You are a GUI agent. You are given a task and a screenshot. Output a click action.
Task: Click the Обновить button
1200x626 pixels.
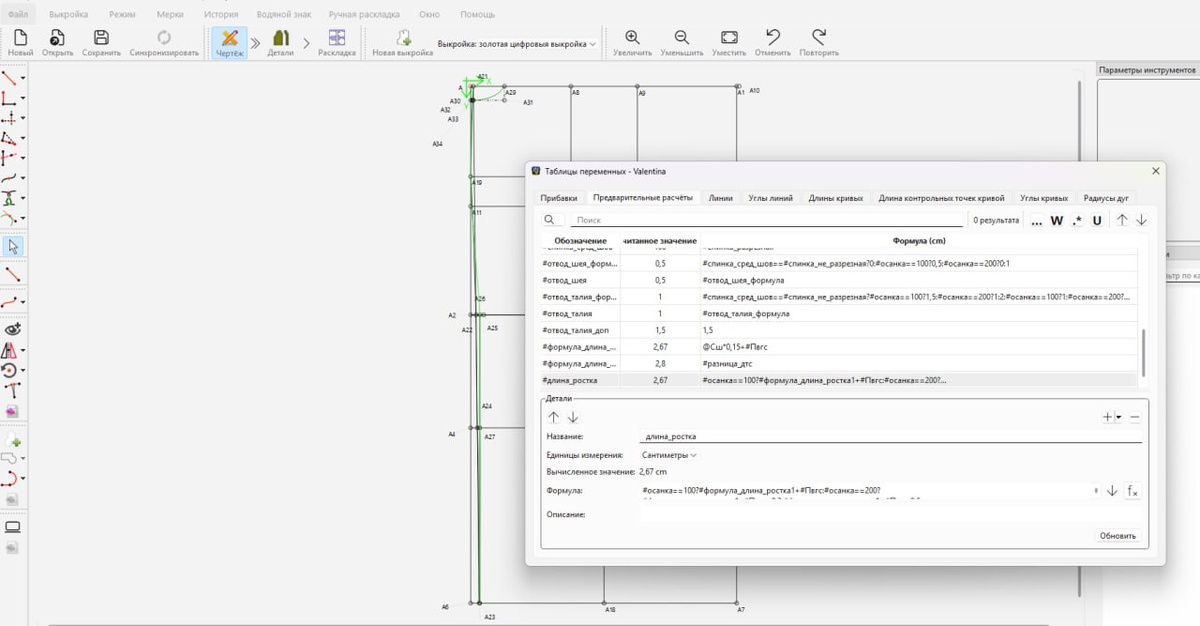pos(1118,536)
